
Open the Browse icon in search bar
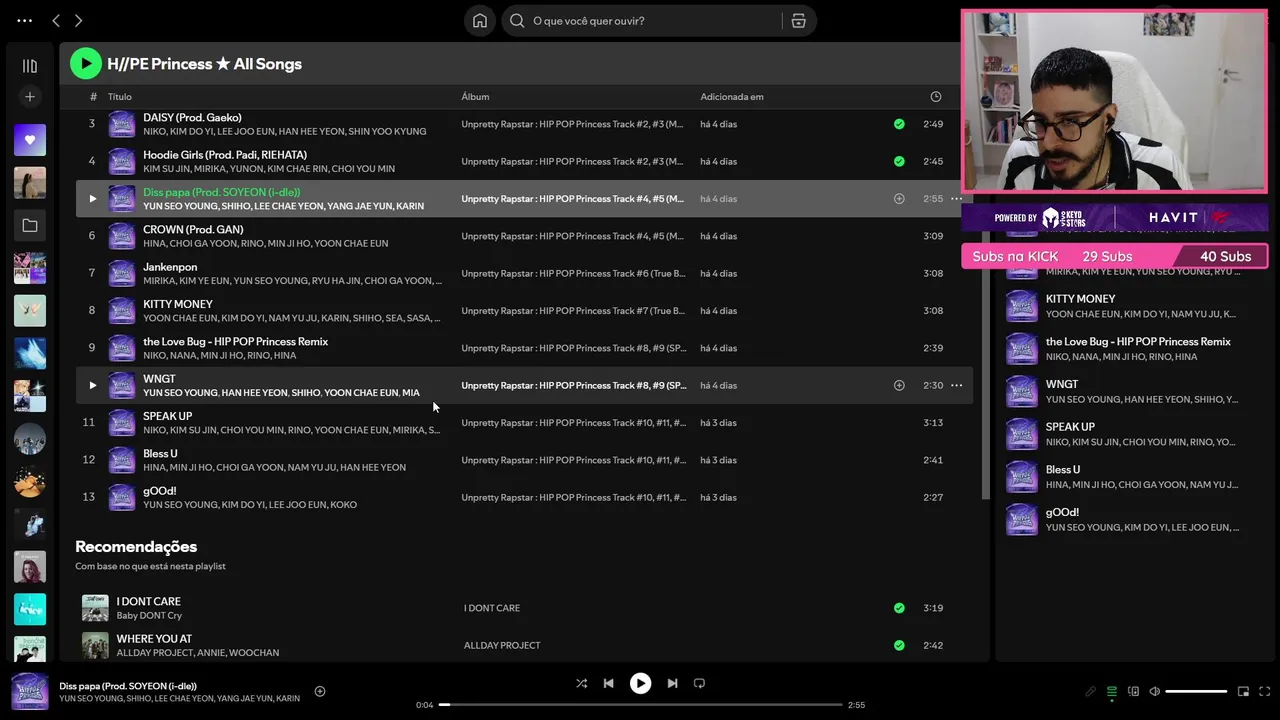click(798, 20)
